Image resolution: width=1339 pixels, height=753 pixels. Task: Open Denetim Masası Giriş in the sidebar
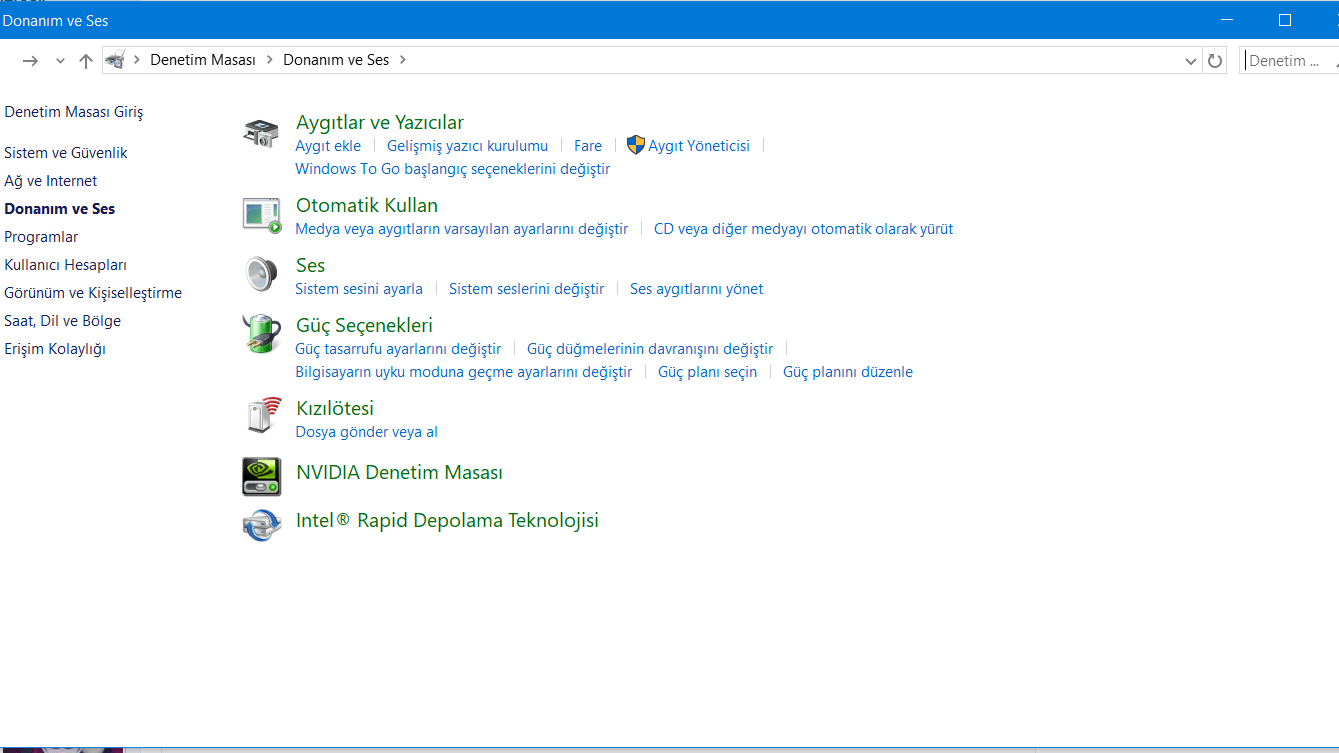click(74, 112)
